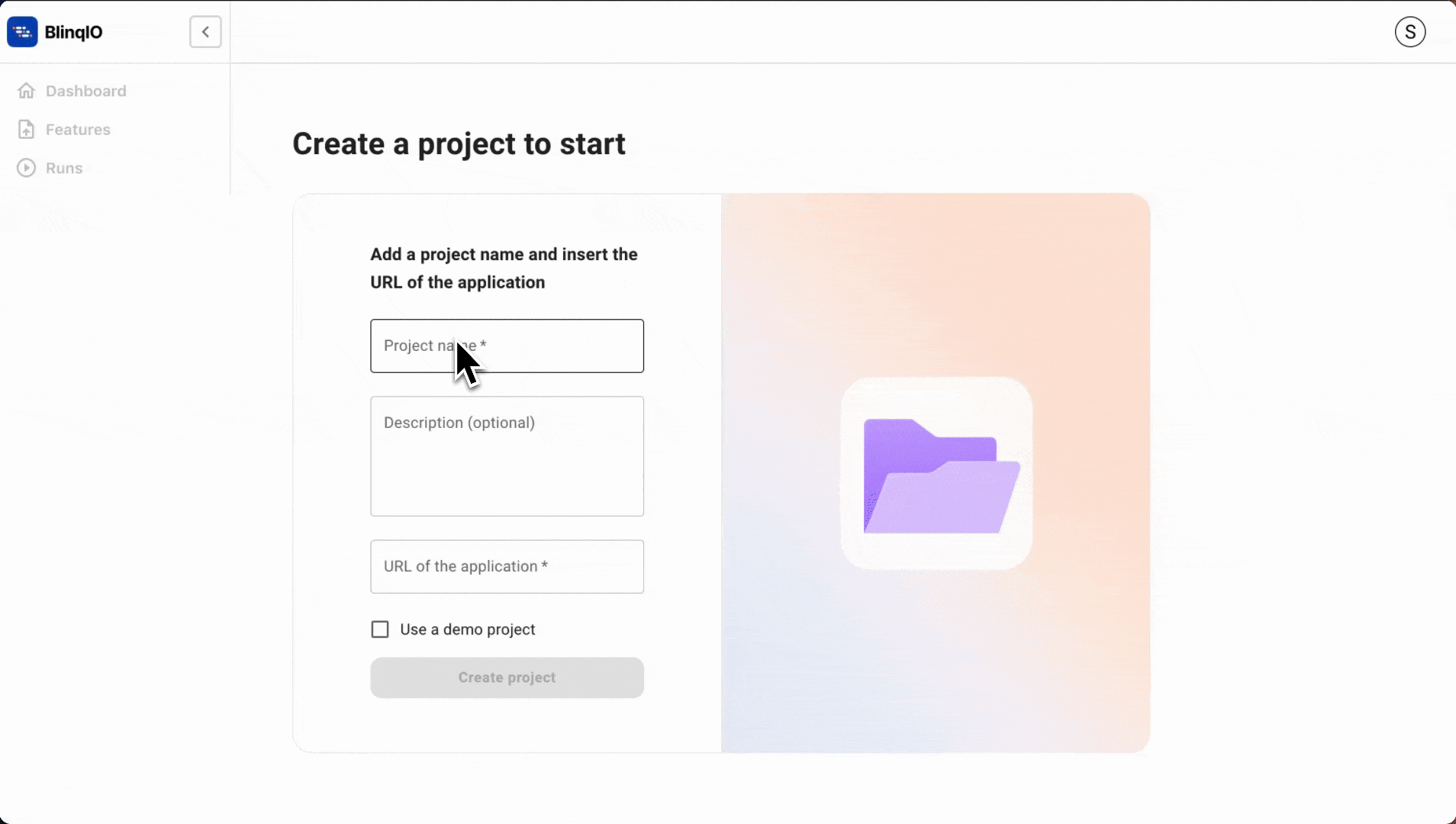Click the 'Use a demo project' label text
Image resolution: width=1456 pixels, height=824 pixels.
[x=467, y=629]
